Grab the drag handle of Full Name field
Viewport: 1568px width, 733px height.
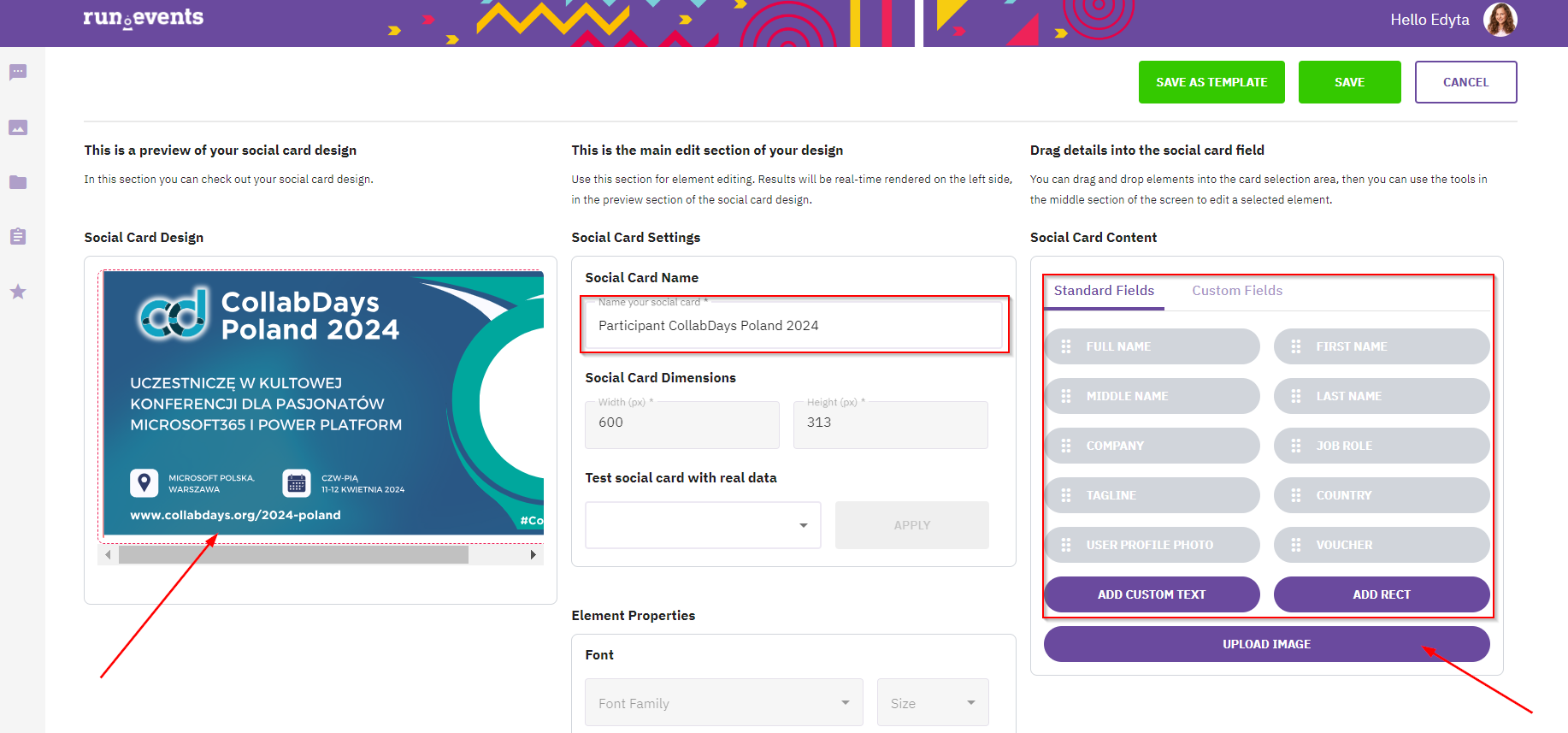(x=1066, y=346)
